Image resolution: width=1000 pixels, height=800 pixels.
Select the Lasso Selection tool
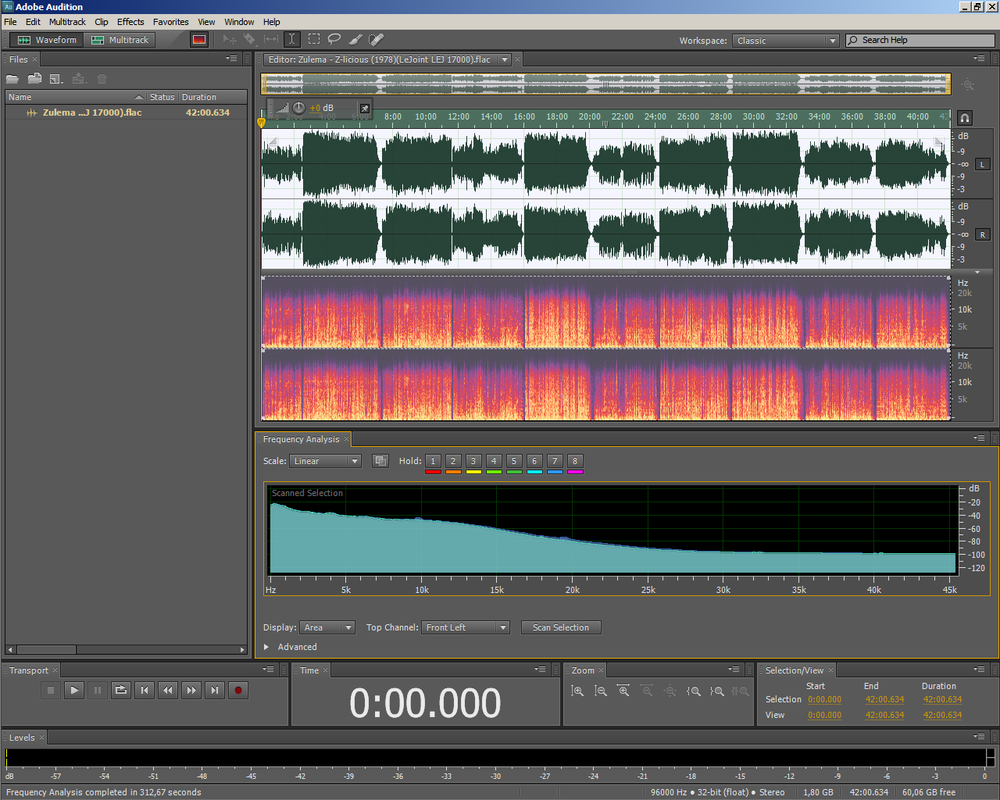point(334,40)
